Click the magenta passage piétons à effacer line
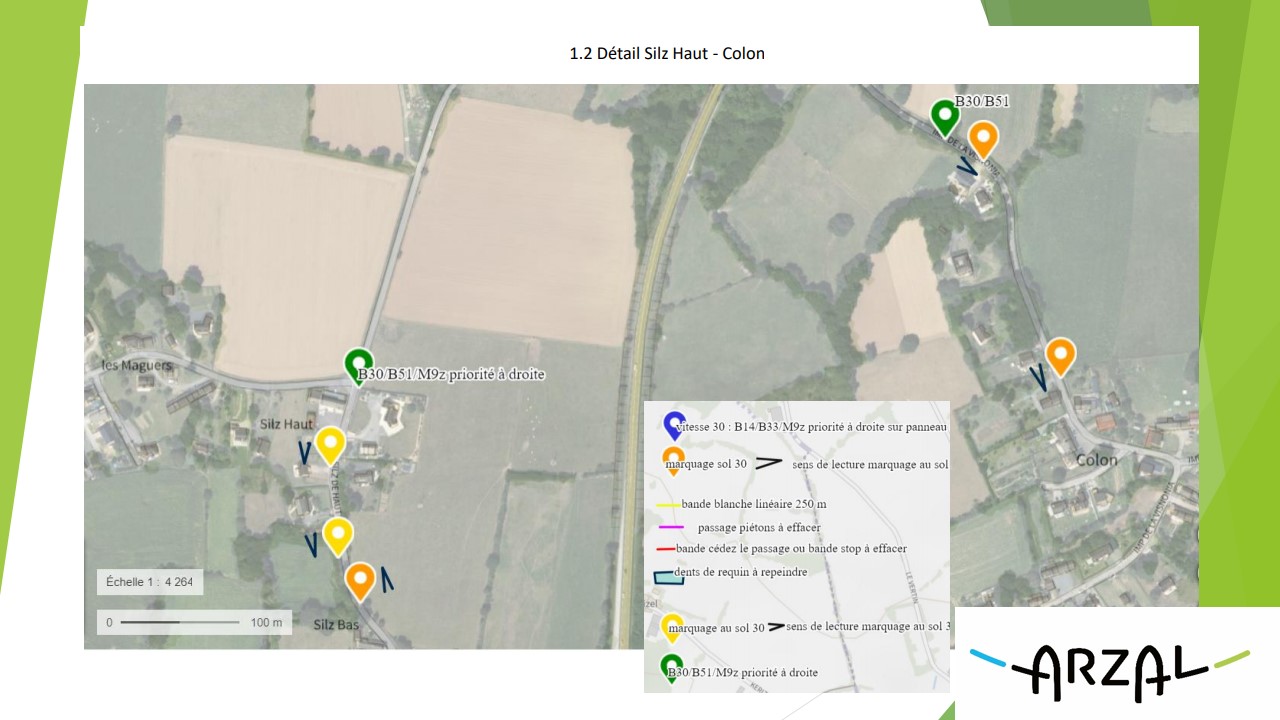This screenshot has height=720, width=1280. coord(670,527)
